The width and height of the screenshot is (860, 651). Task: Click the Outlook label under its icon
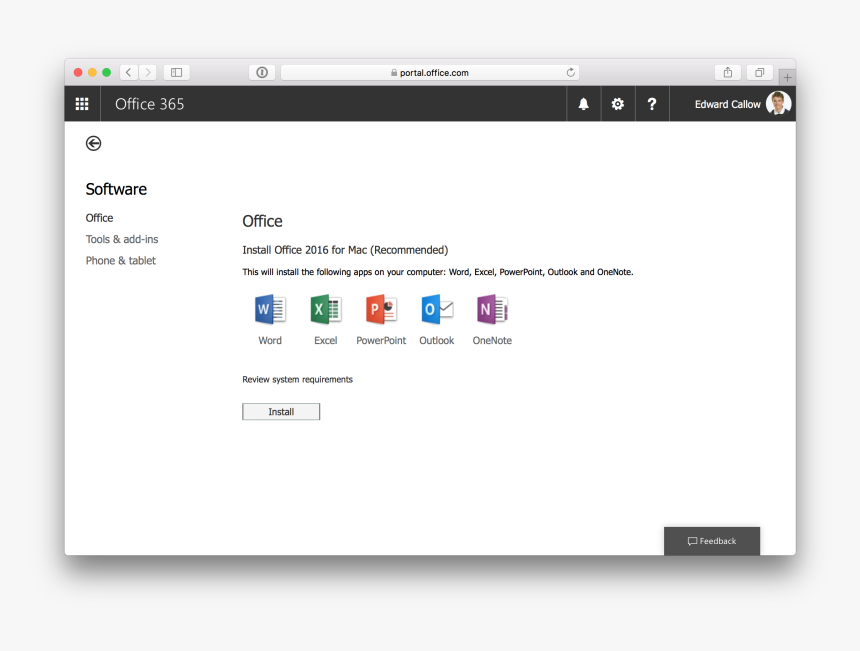[437, 341]
